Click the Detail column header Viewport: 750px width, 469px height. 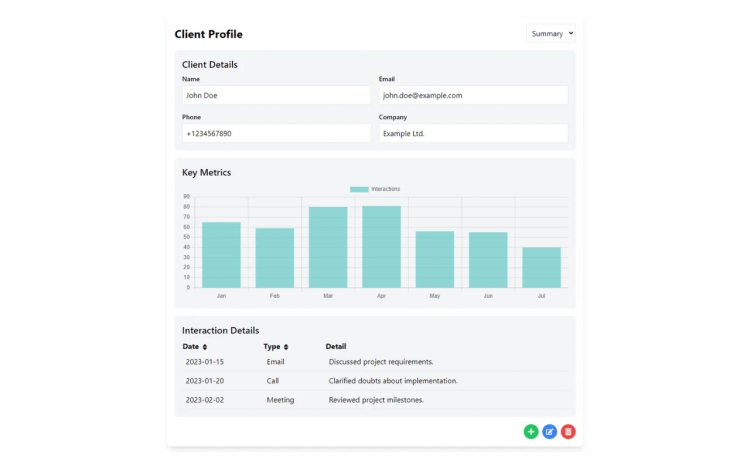tap(336, 347)
